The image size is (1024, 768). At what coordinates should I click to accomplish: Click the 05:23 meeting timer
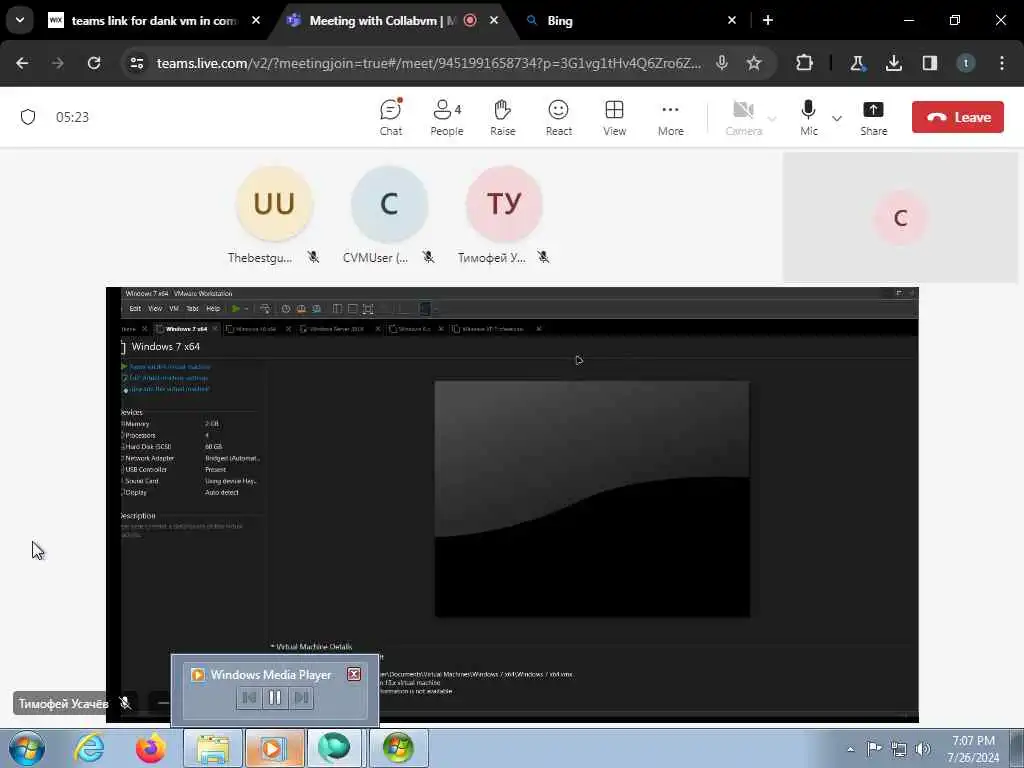pos(72,117)
